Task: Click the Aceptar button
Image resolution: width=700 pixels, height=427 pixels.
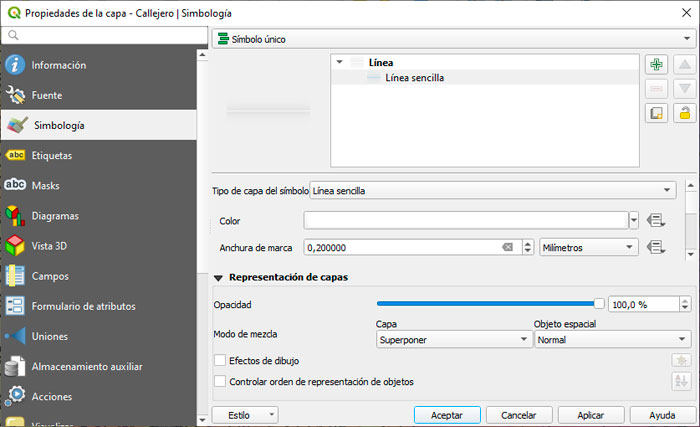Action: 447,415
